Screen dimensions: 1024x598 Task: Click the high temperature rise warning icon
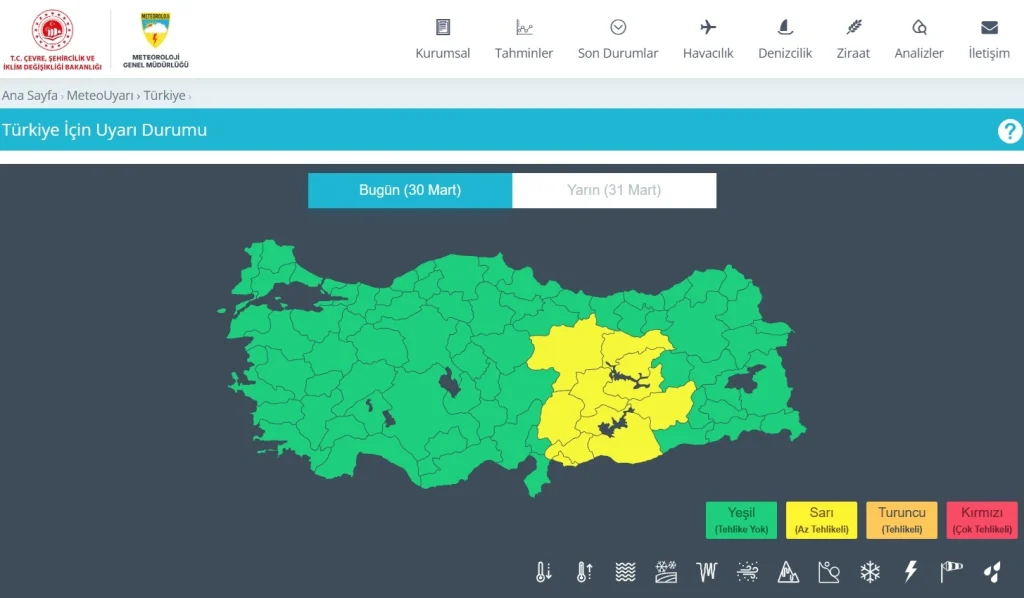[584, 572]
